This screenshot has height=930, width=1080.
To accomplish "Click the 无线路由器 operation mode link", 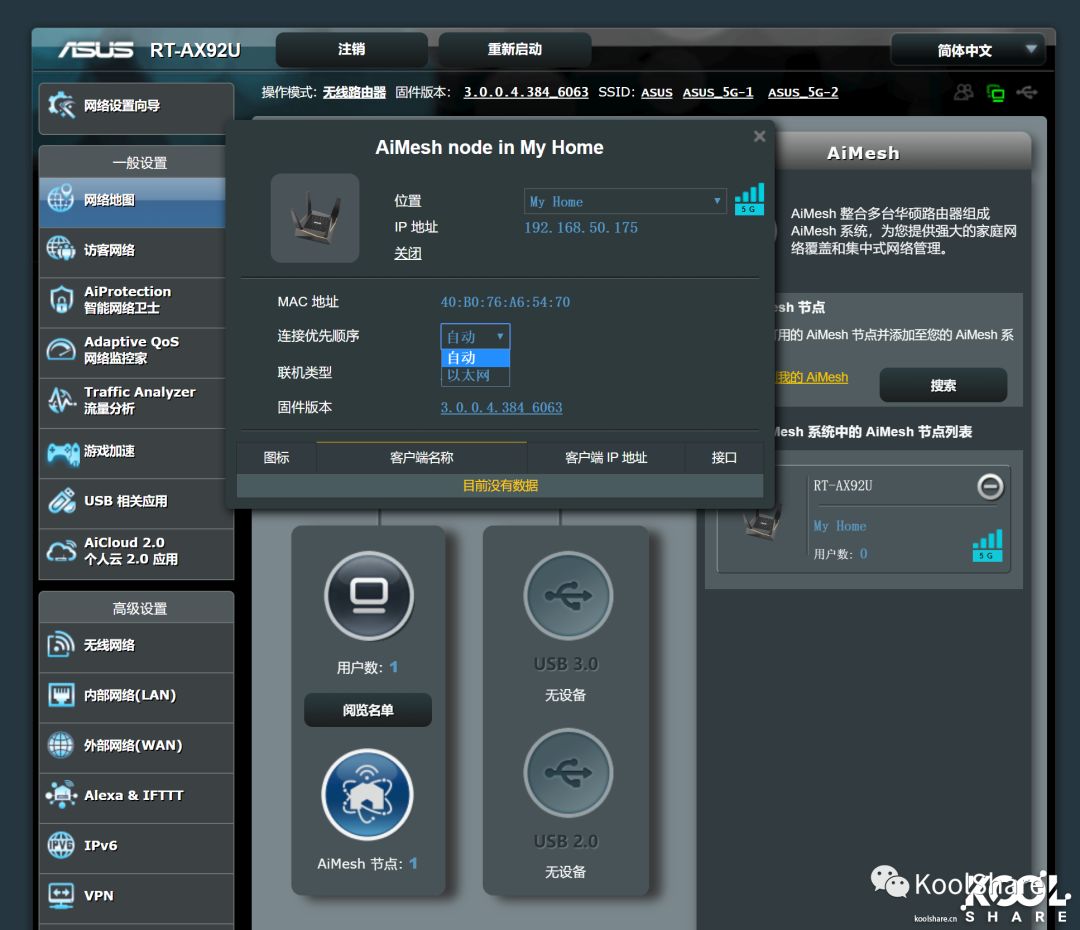I will pyautogui.click(x=354, y=92).
